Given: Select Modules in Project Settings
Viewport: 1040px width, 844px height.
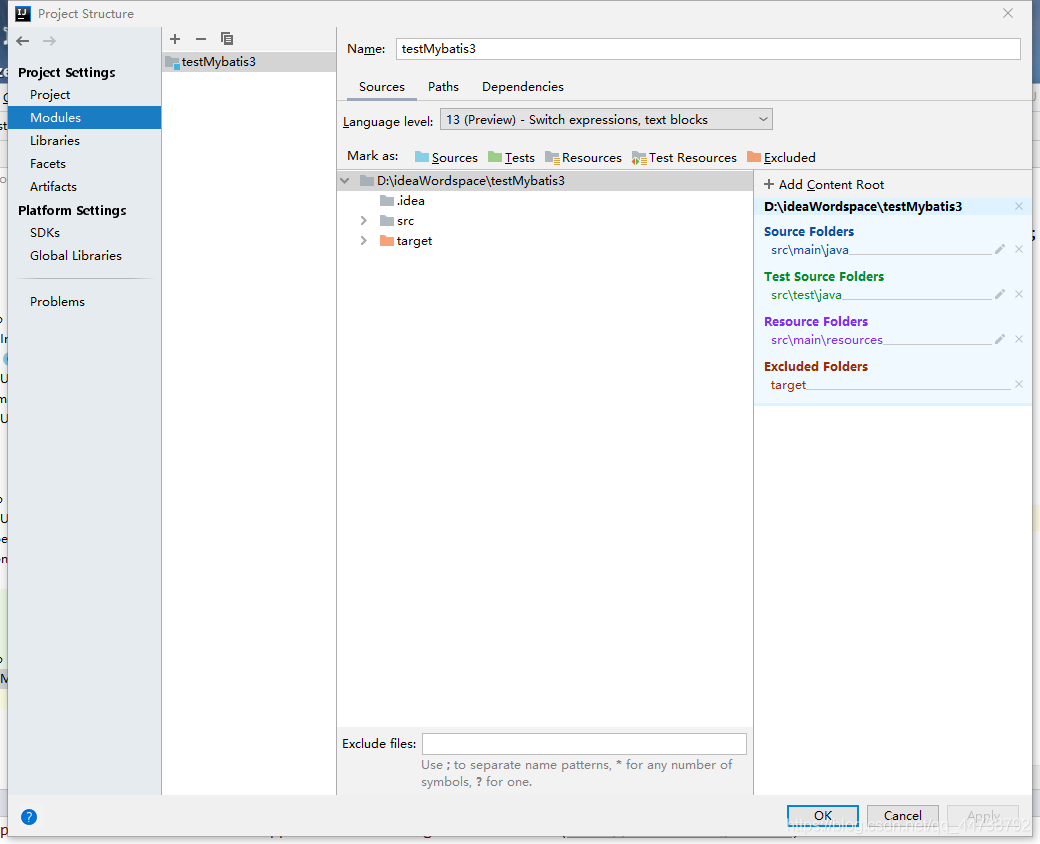Looking at the screenshot, I should (84, 117).
